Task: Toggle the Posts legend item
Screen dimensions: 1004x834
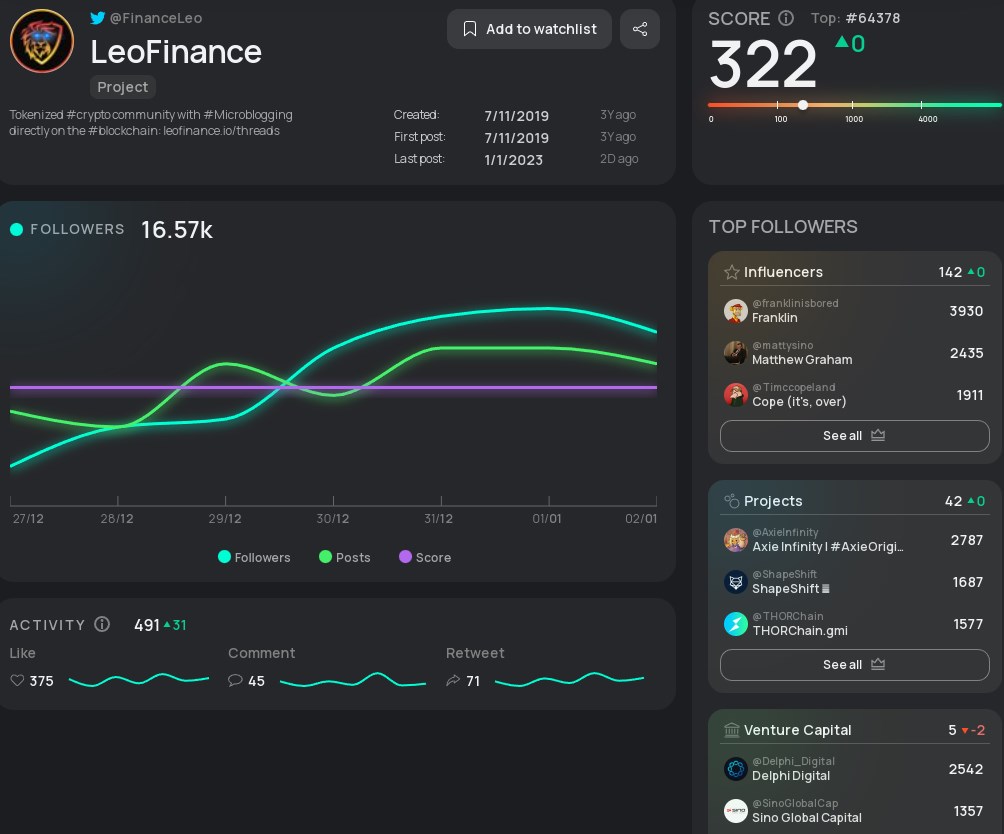Action: click(344, 557)
